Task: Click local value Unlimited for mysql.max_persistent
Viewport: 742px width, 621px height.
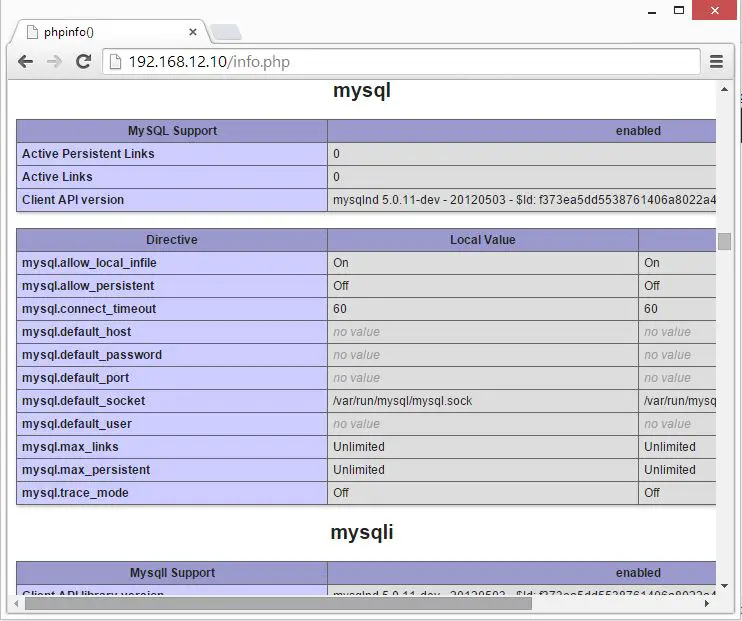Action: tap(359, 470)
